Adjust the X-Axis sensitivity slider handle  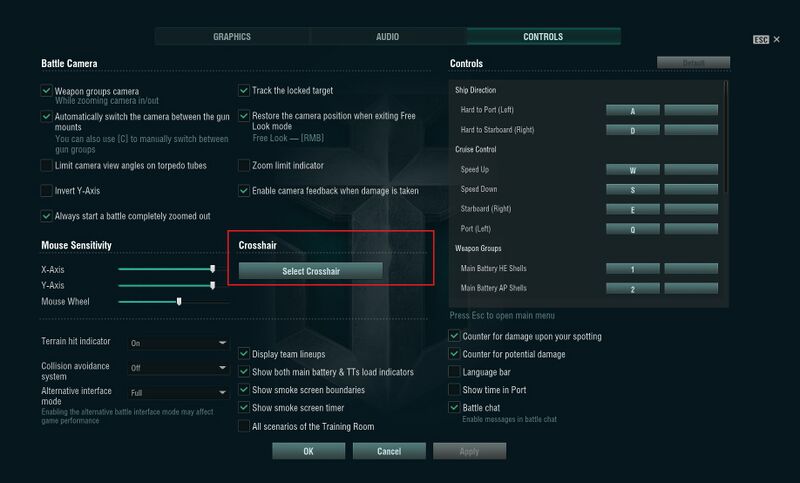[x=212, y=269]
